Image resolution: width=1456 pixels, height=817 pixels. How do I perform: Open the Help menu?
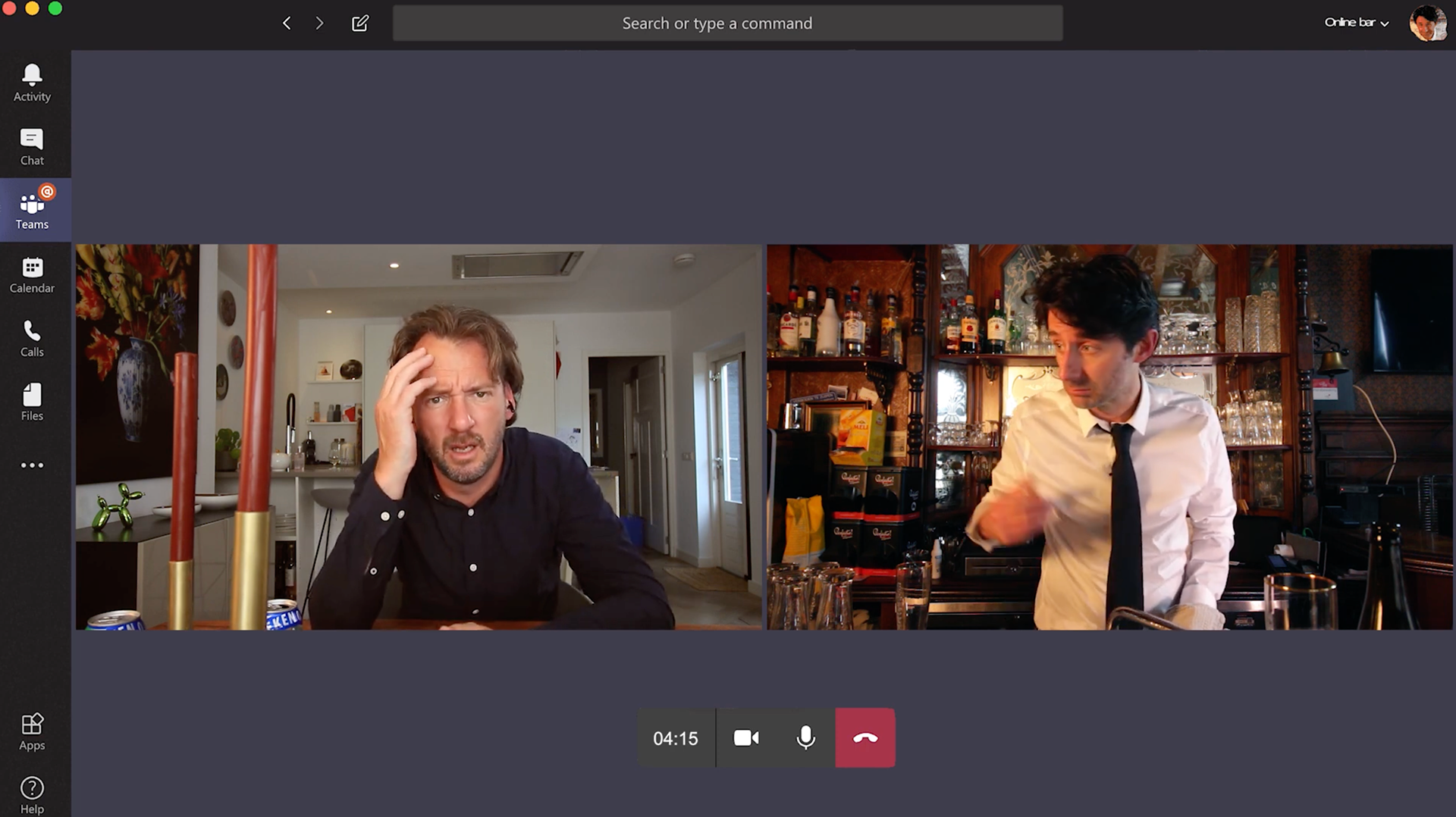pyautogui.click(x=32, y=795)
